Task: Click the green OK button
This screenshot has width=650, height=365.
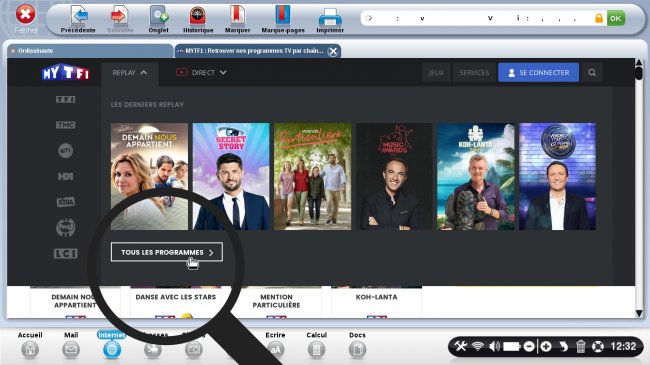Action: click(x=616, y=18)
